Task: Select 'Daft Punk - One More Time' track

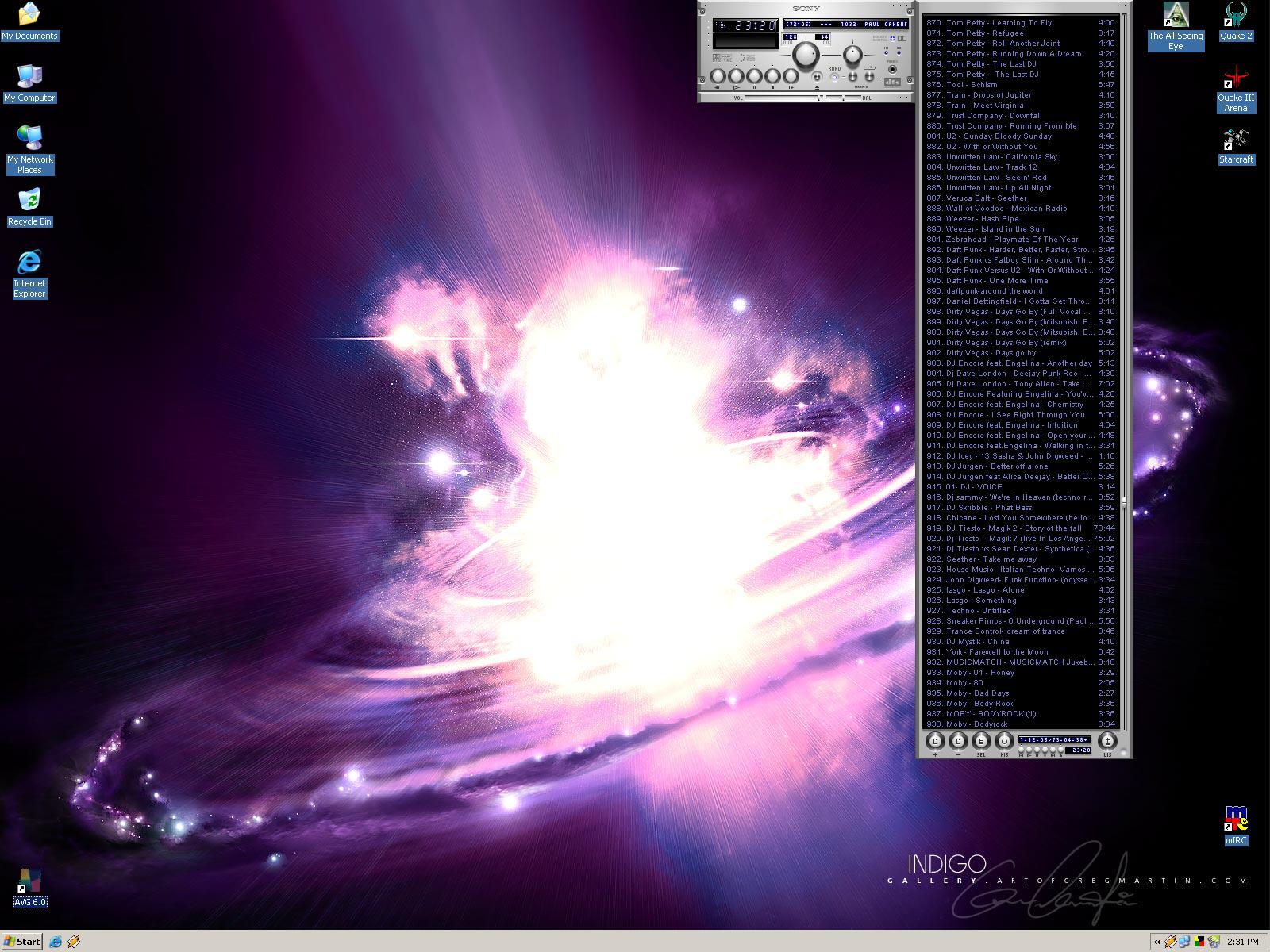Action: point(1021,281)
